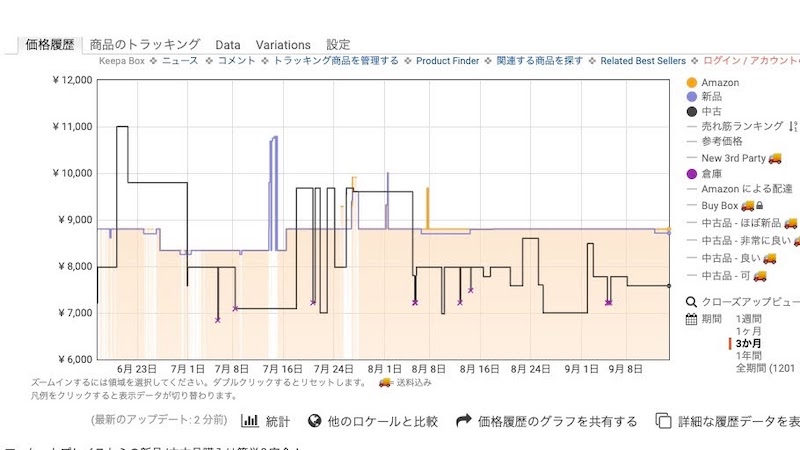The image size is (800, 450).
Task: Click the black endpoint dot of 中古 line
Action: pos(669,286)
